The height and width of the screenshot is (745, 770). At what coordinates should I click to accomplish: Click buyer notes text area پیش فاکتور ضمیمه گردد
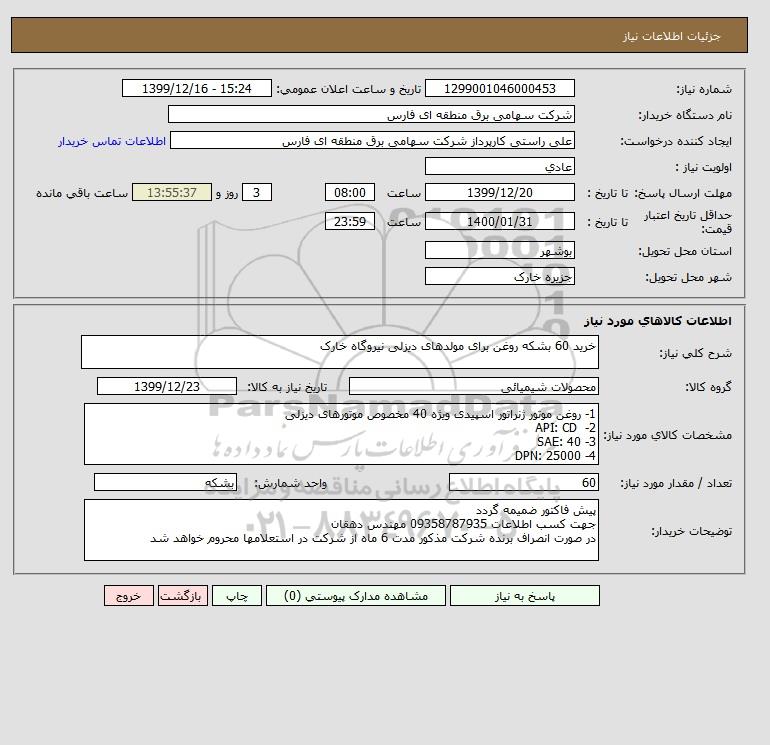(341, 530)
